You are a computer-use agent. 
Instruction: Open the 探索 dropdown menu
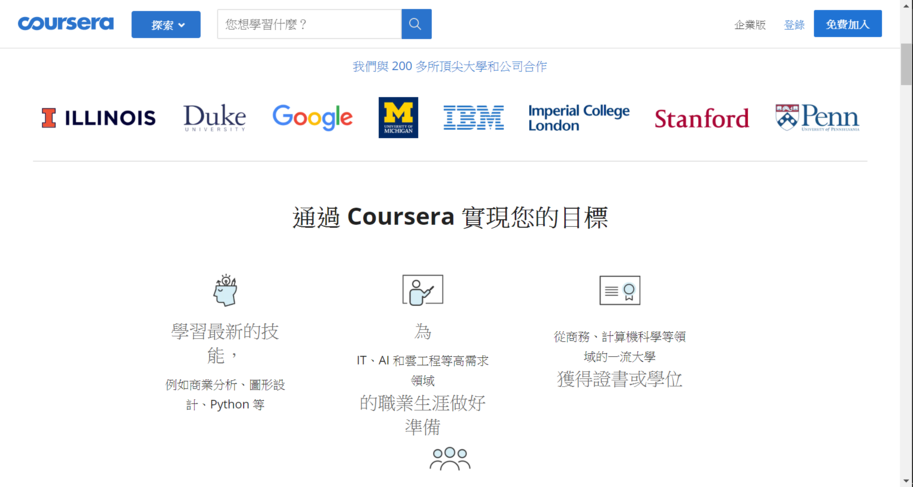coord(166,24)
